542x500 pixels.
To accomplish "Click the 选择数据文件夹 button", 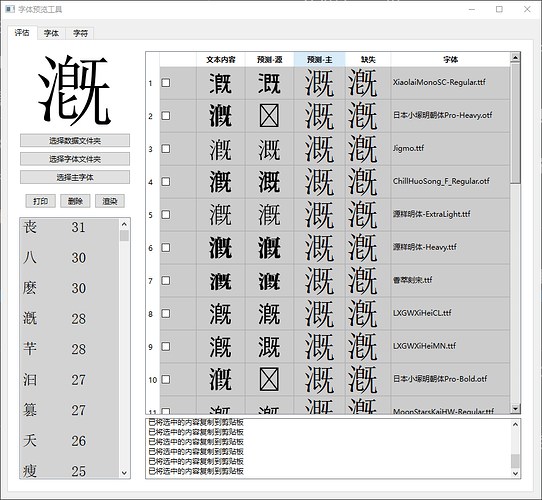I will point(75,141).
